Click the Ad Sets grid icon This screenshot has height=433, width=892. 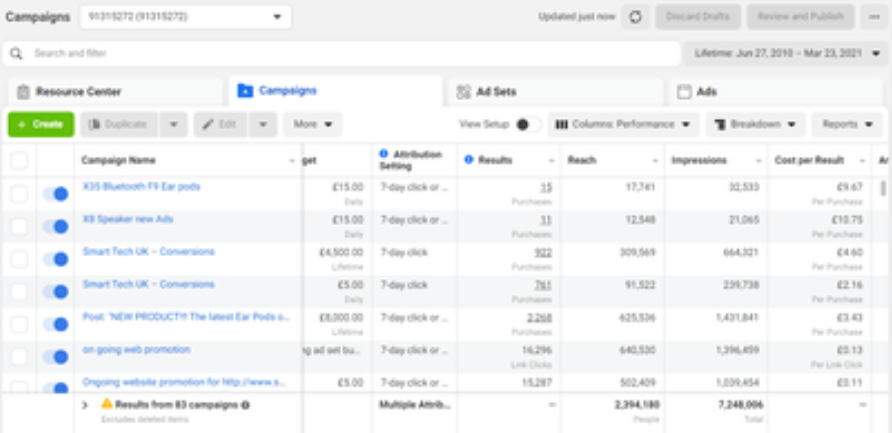(x=463, y=92)
